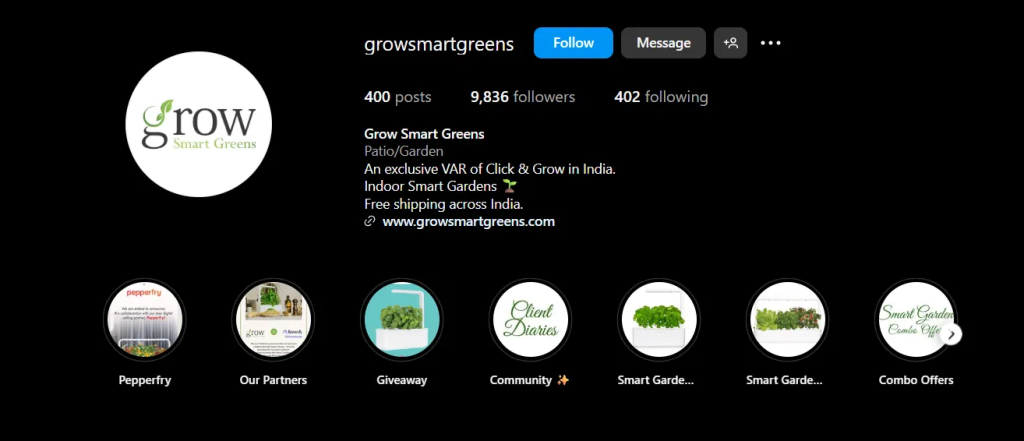Click the Message button
Image resolution: width=1024 pixels, height=441 pixels.
click(664, 43)
